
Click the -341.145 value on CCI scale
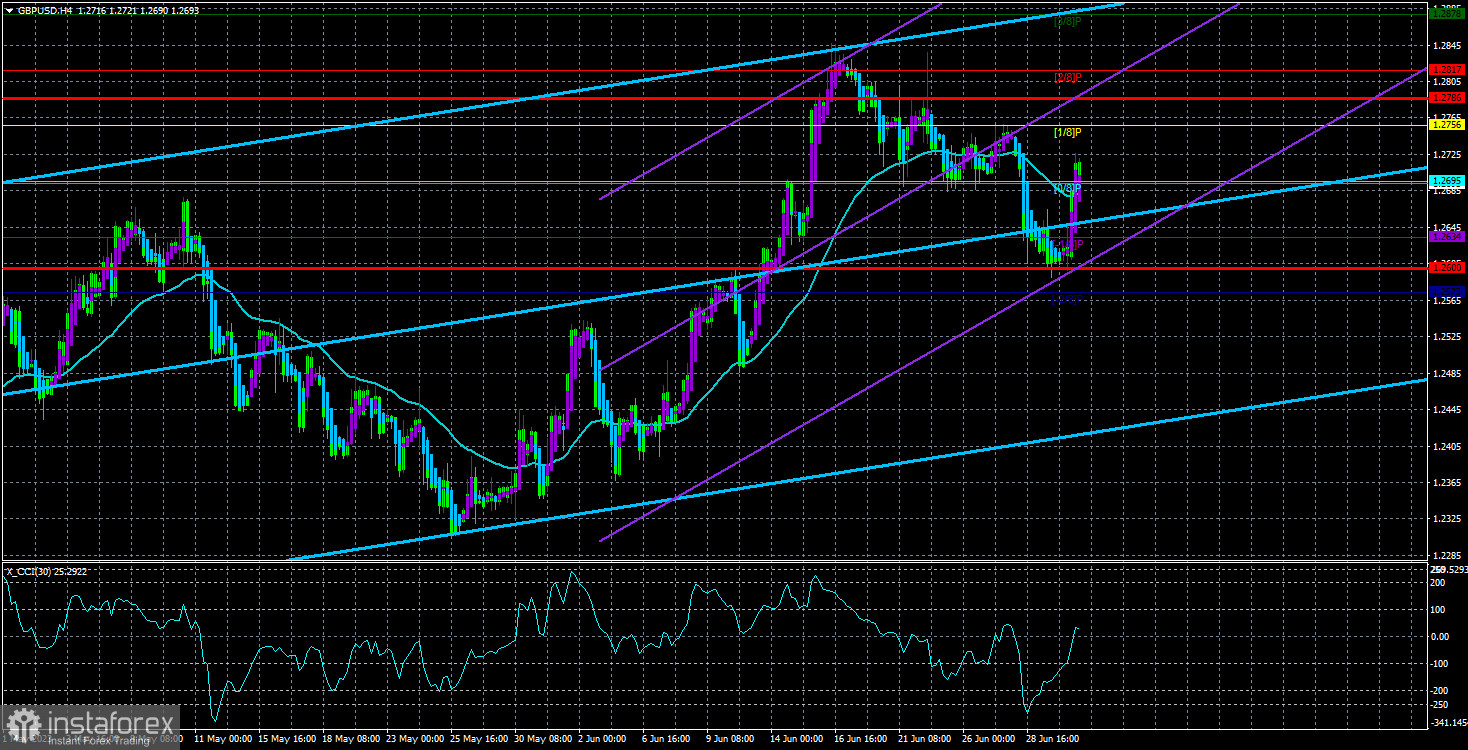coord(1447,722)
